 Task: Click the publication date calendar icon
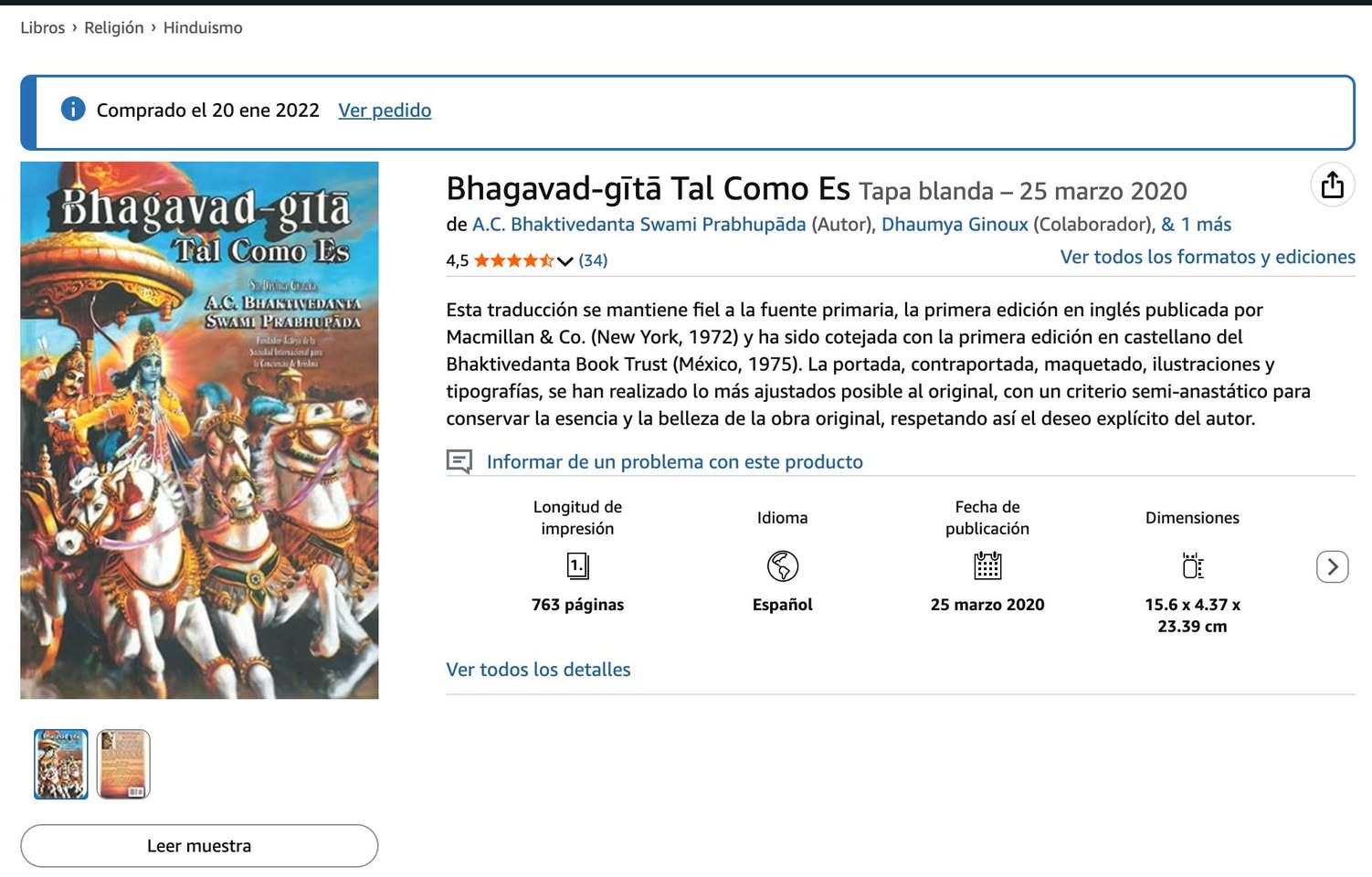[x=987, y=565]
